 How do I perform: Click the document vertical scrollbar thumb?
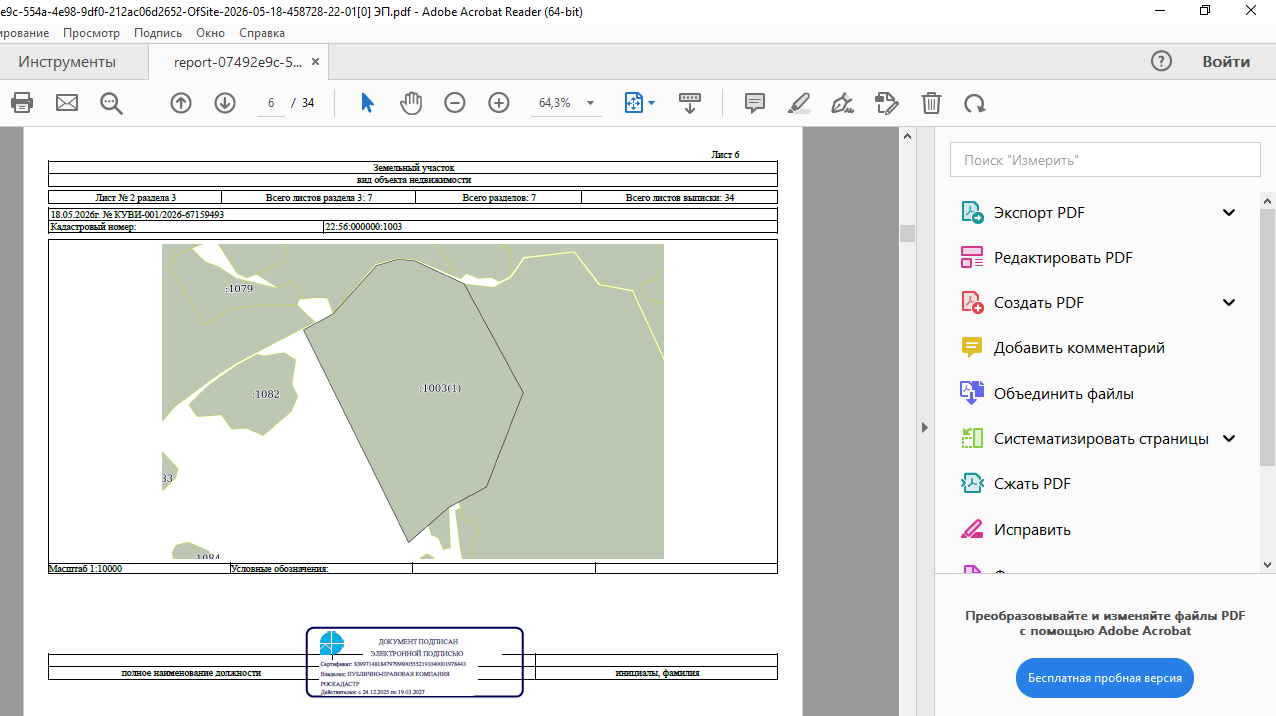click(907, 233)
